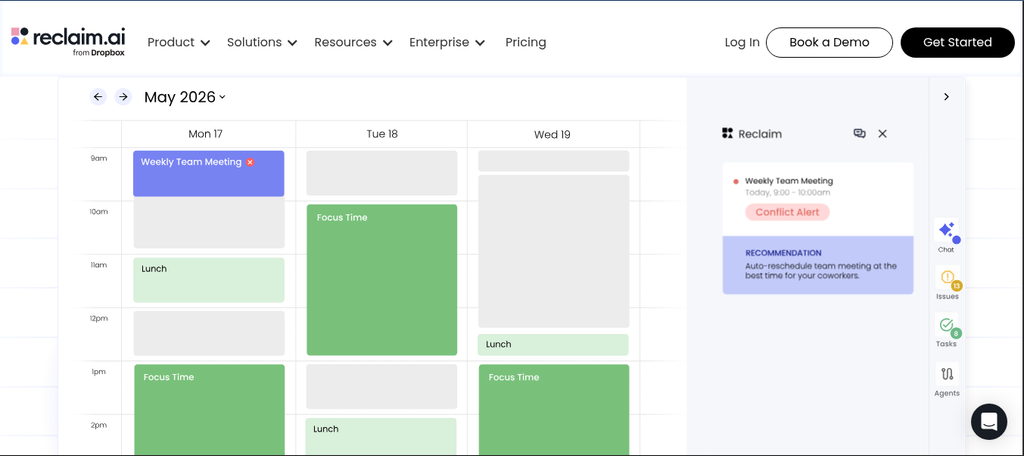Viewport: 1024px width, 456px height.
Task: Open the chat bubbles icon in Reclaim panel
Action: click(x=859, y=133)
